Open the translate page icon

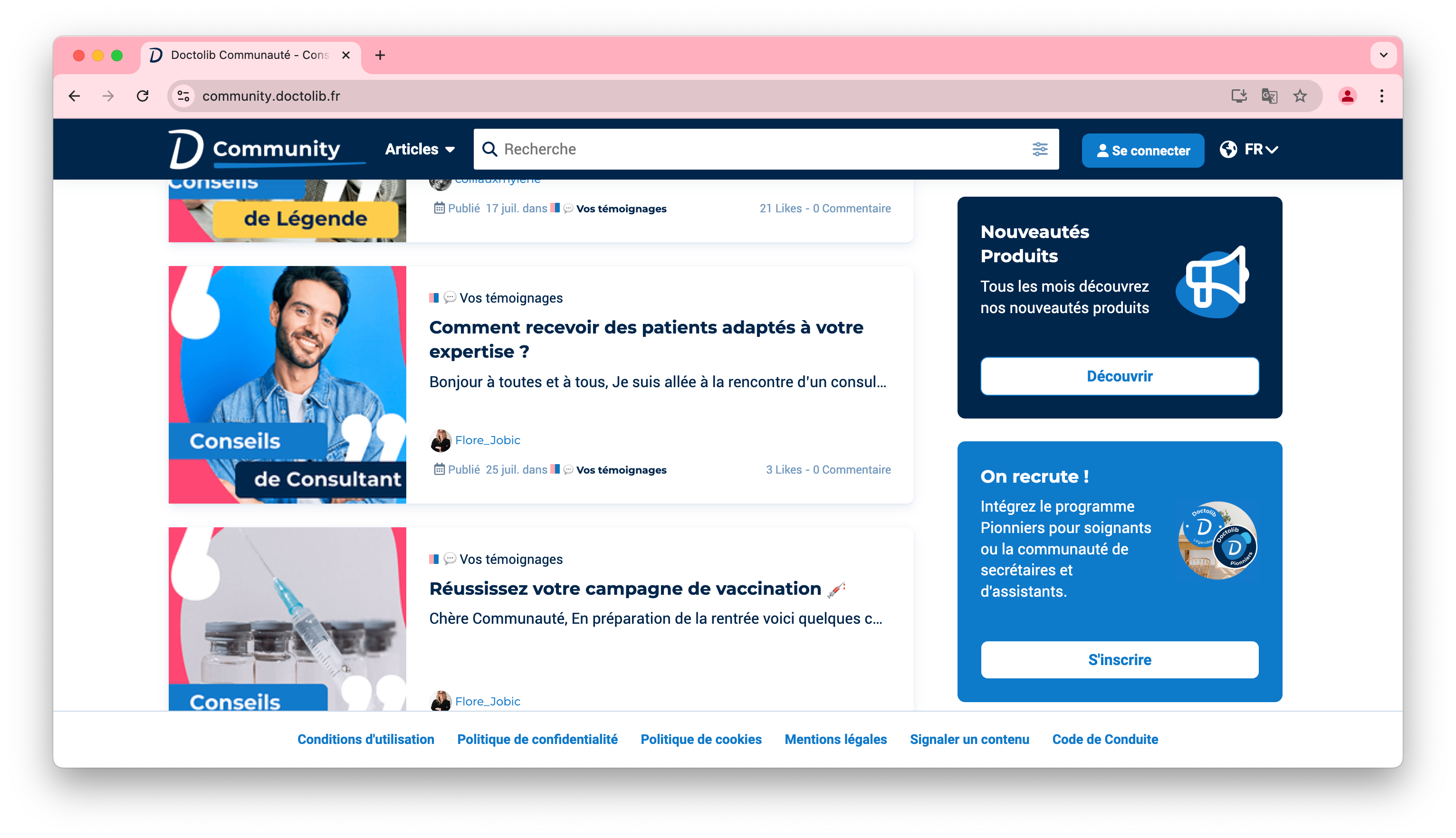1269,95
